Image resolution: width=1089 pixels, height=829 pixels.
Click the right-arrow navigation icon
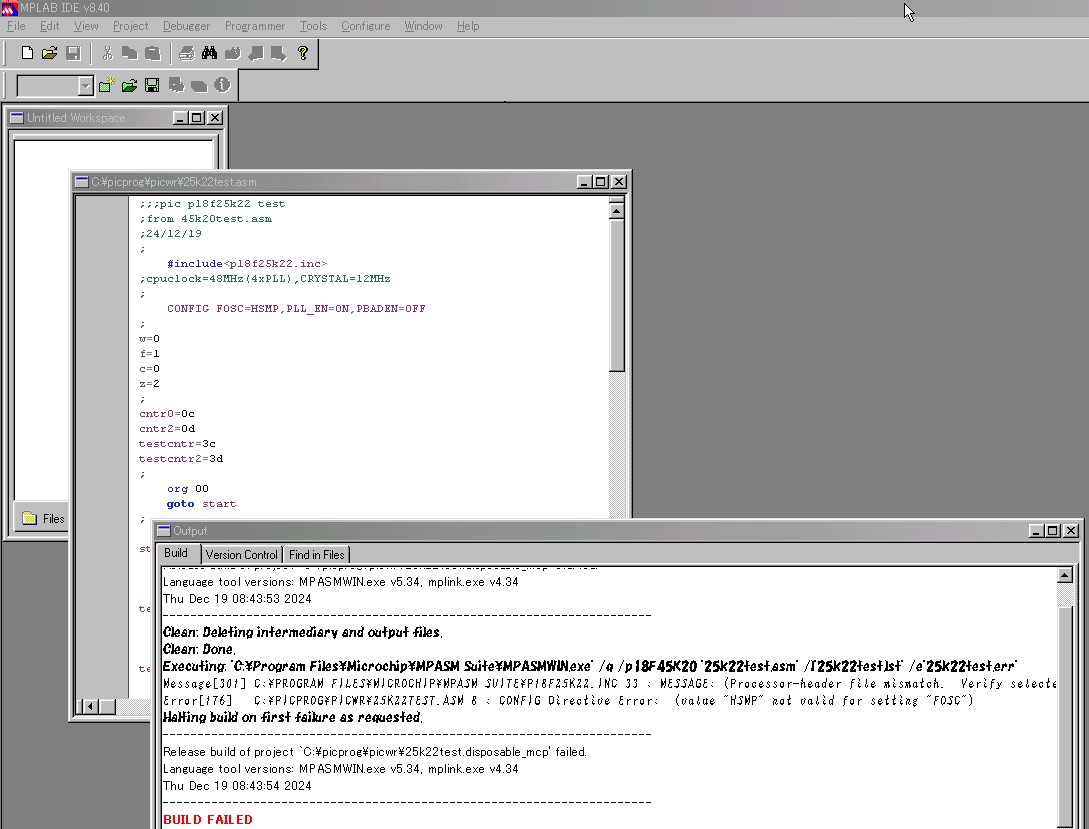pos(279,53)
